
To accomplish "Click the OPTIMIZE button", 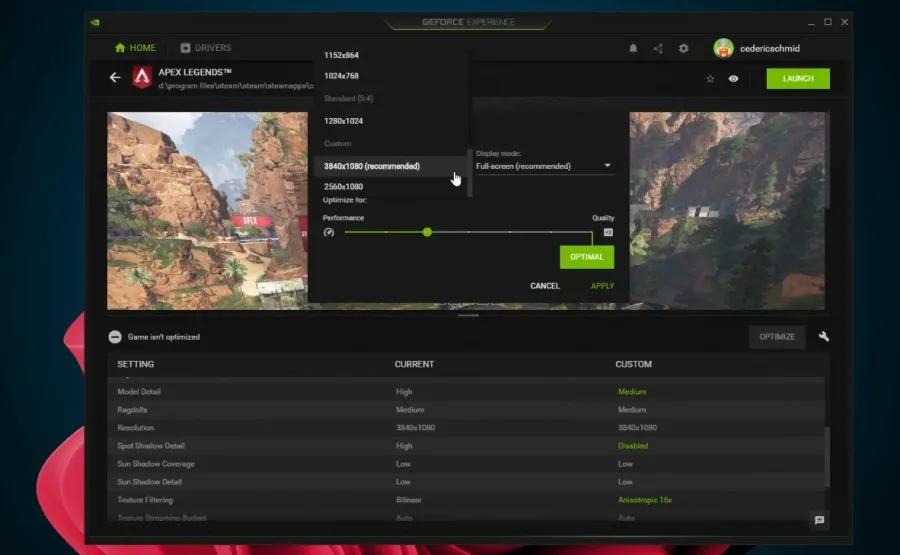I will point(777,337).
